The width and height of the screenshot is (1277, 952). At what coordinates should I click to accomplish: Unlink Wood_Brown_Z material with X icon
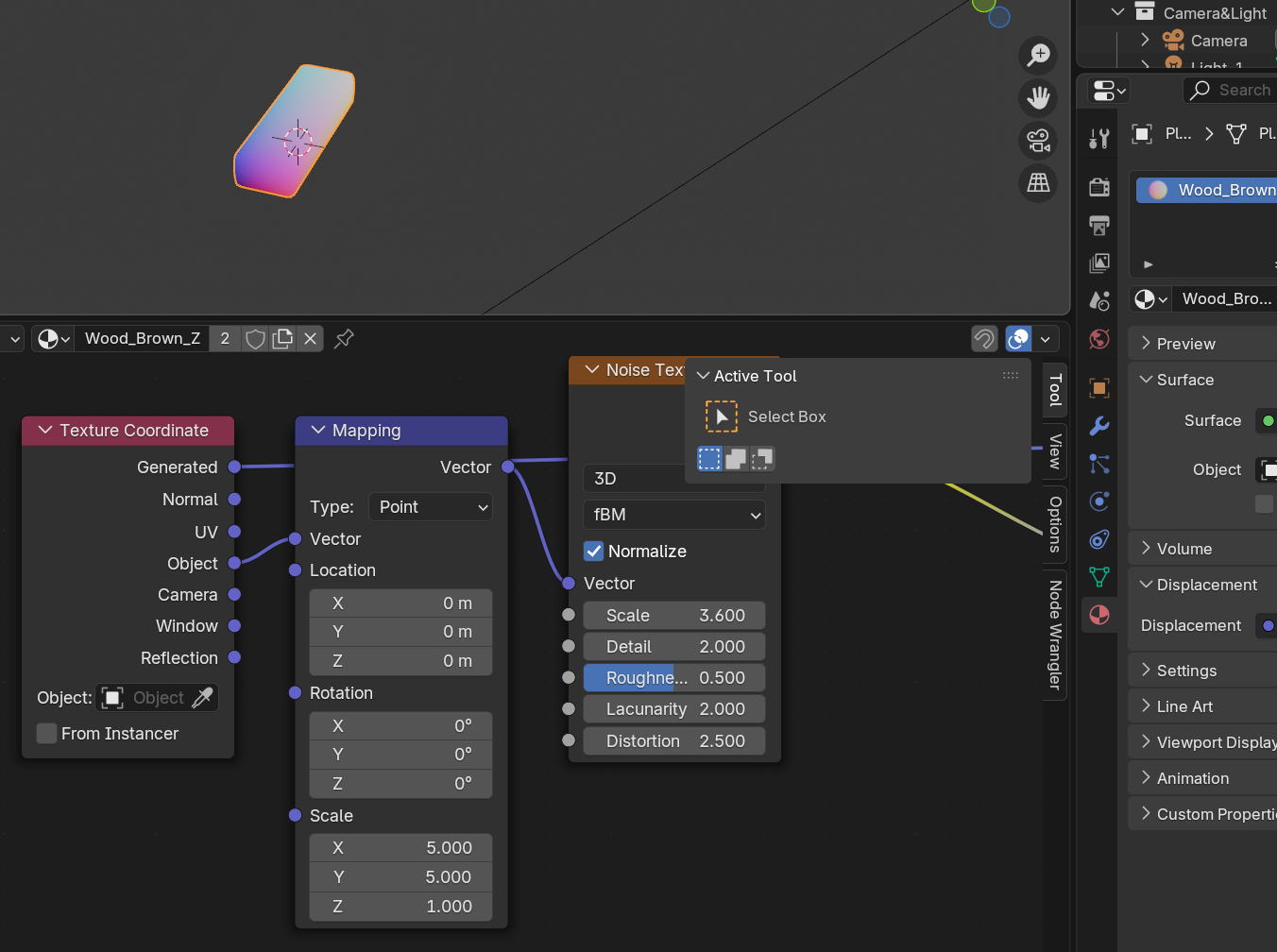point(310,338)
